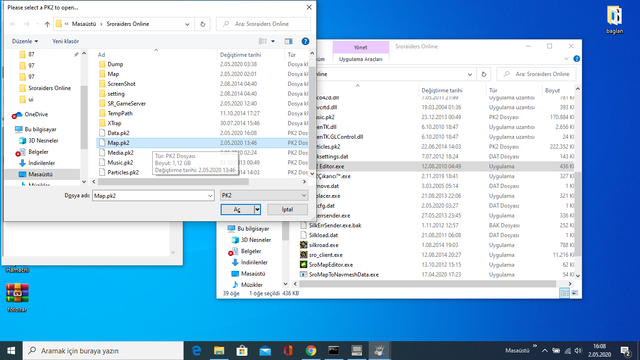The width and height of the screenshot is (640, 360).
Task: Switch Explorer to large icons view
Action: tap(575, 293)
